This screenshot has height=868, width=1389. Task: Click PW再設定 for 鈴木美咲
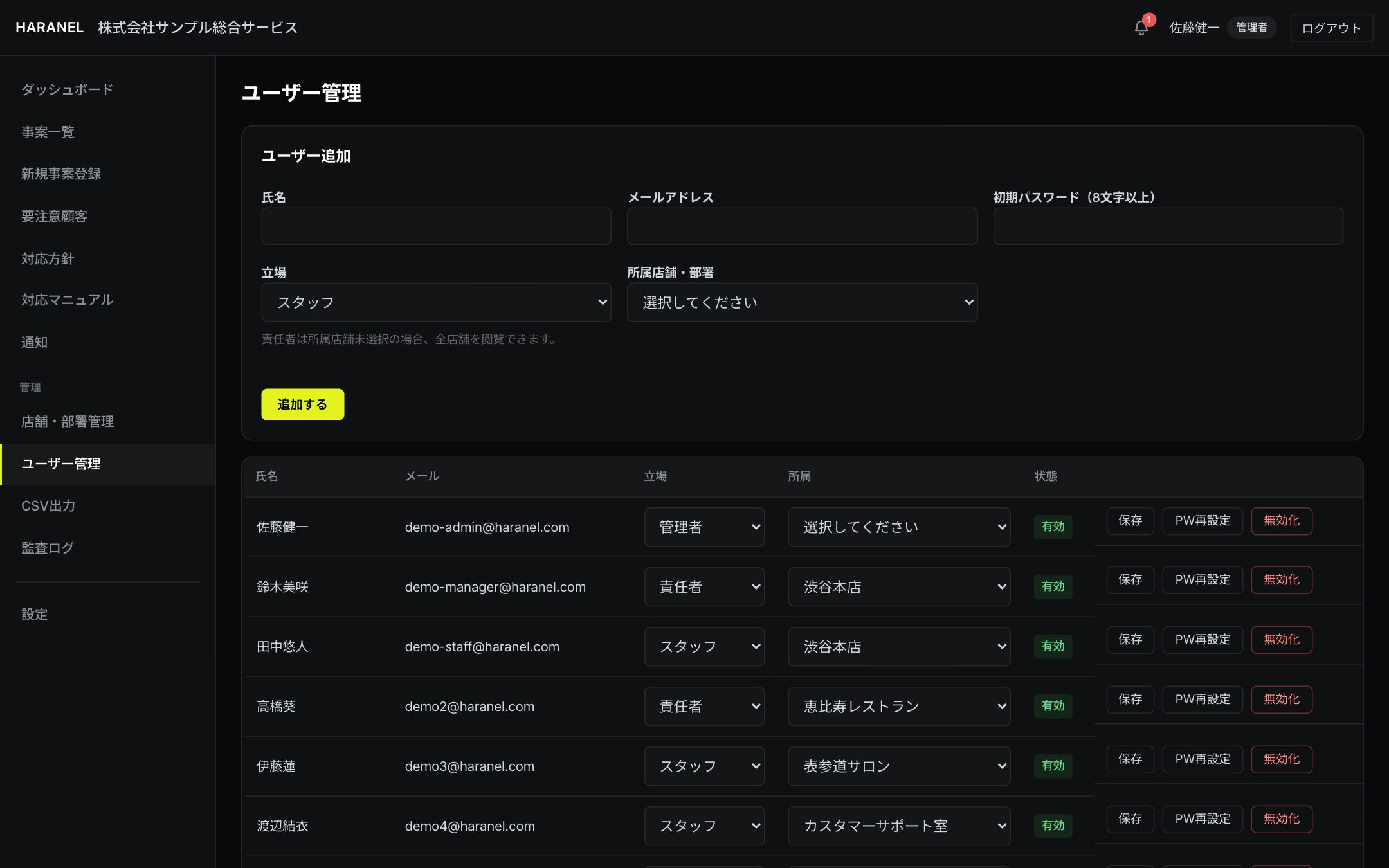click(x=1203, y=580)
